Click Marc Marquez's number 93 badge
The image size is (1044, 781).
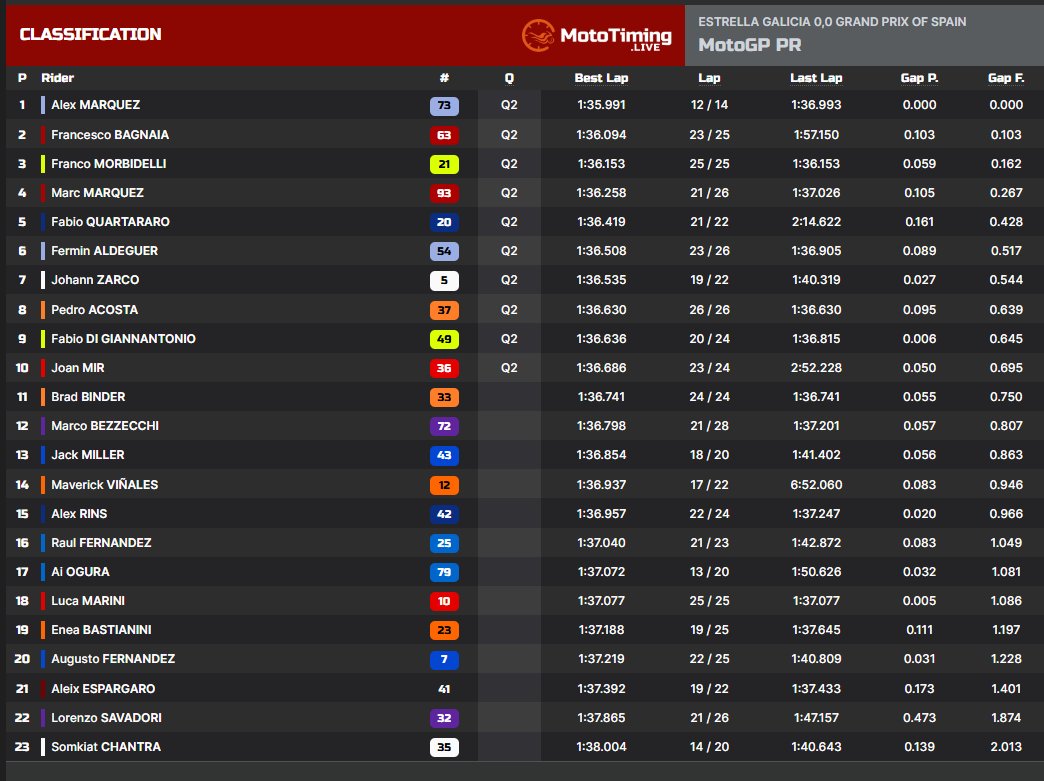point(444,193)
